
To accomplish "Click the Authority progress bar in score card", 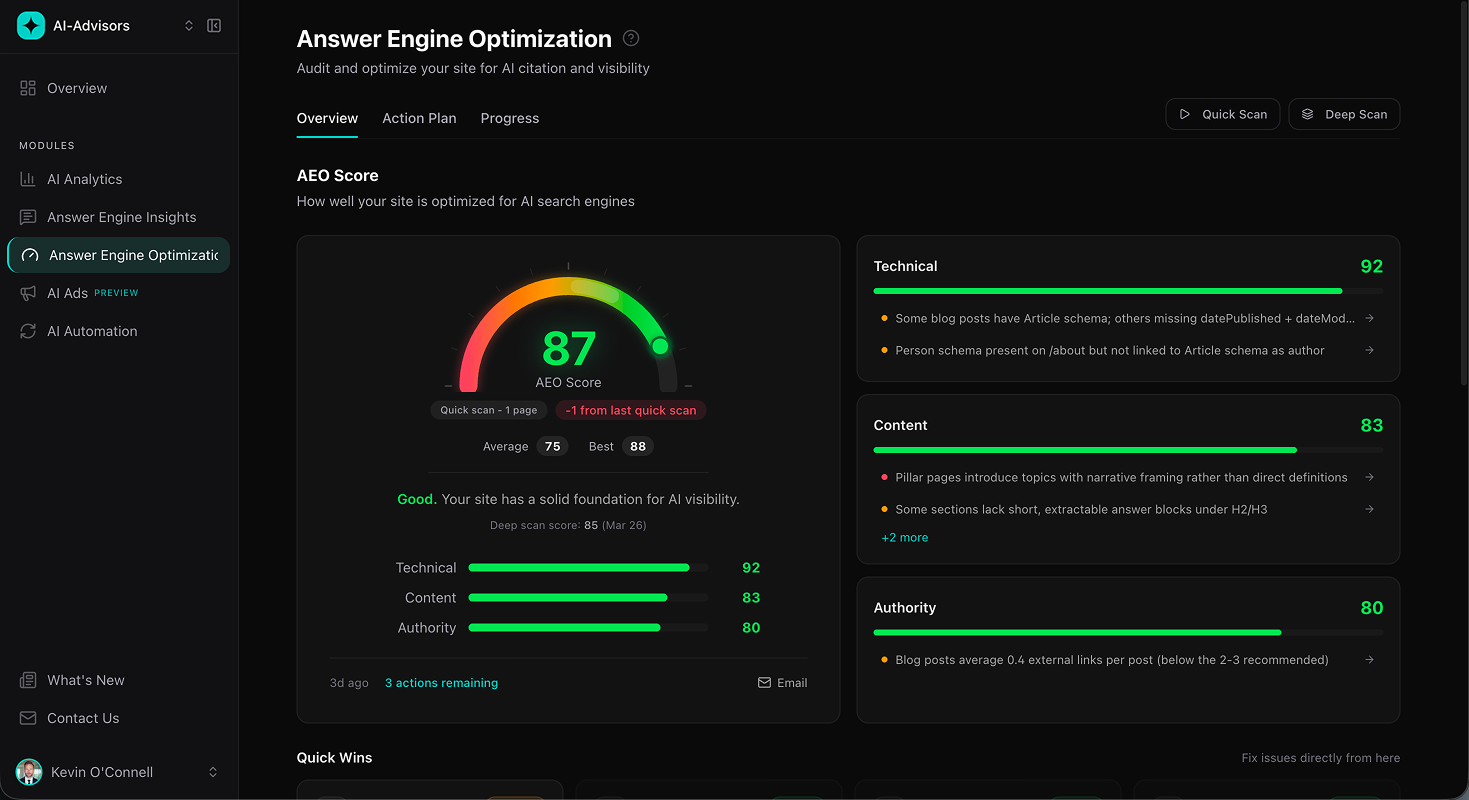I will [588, 628].
